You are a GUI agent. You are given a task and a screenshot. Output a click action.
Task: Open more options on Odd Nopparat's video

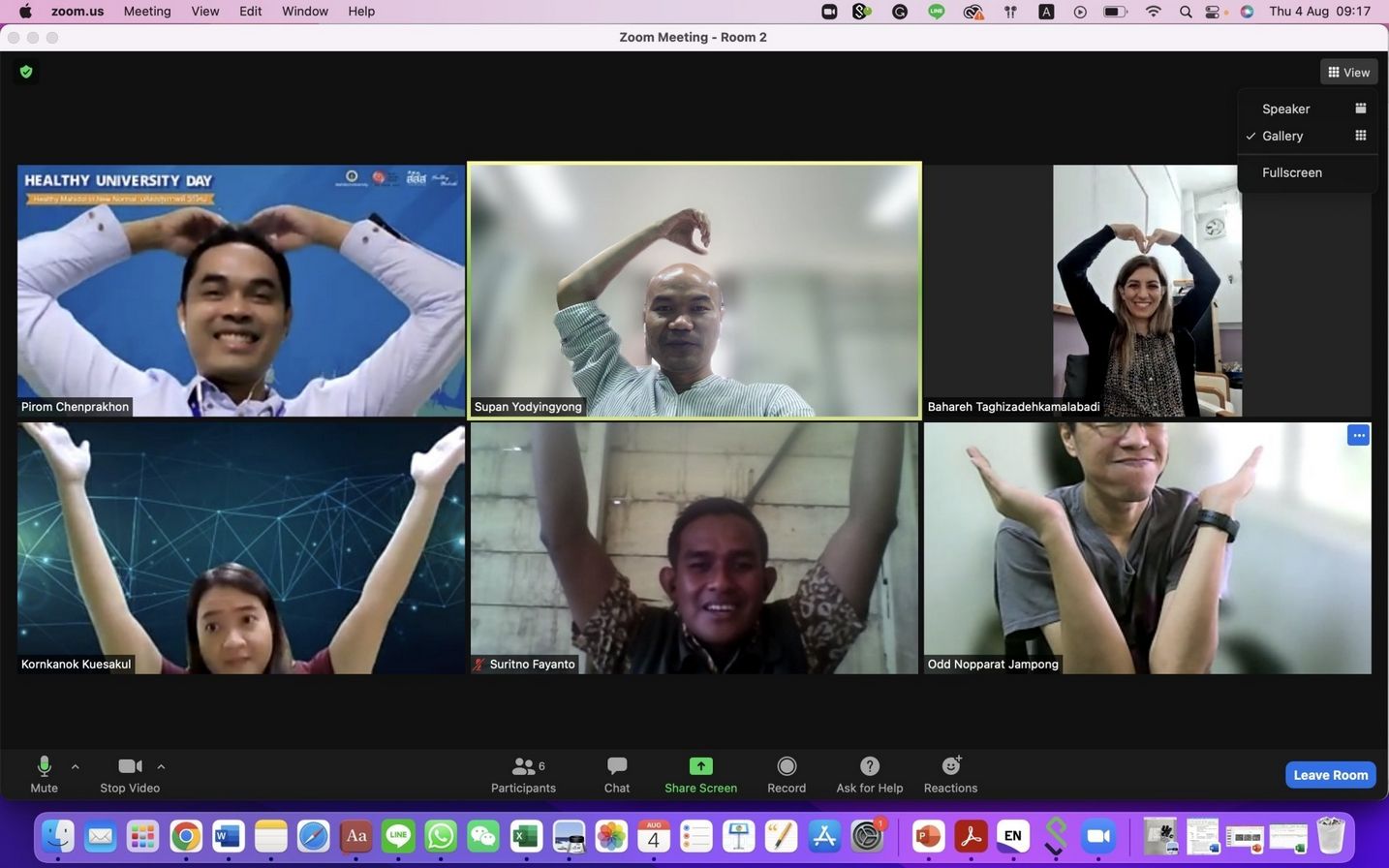pos(1358,436)
